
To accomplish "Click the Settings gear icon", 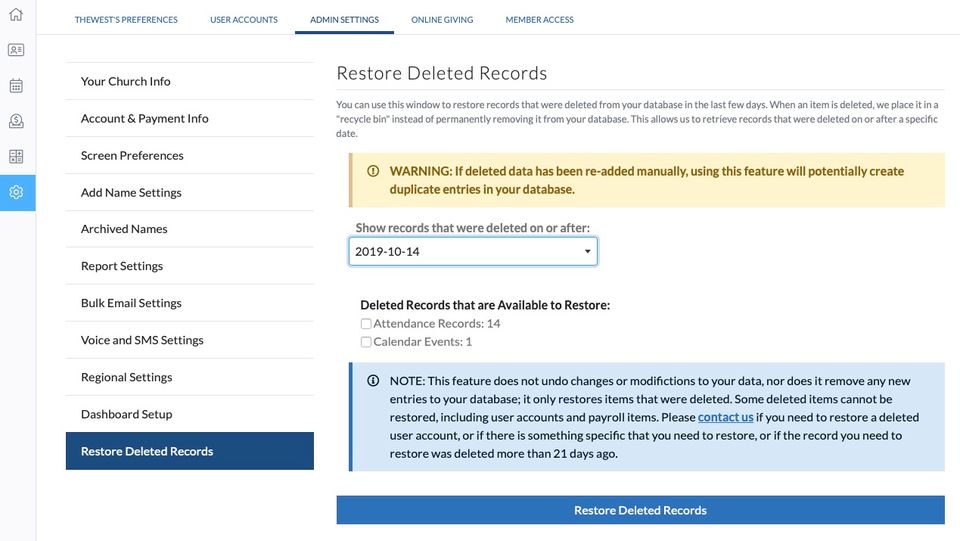I will click(16, 192).
